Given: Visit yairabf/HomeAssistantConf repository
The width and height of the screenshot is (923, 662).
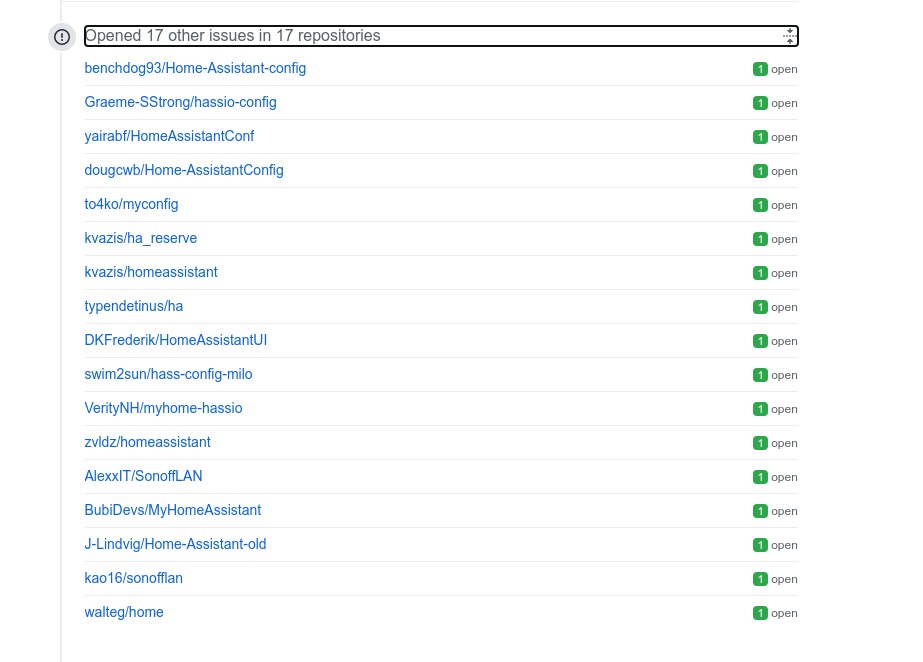Looking at the screenshot, I should (x=169, y=136).
